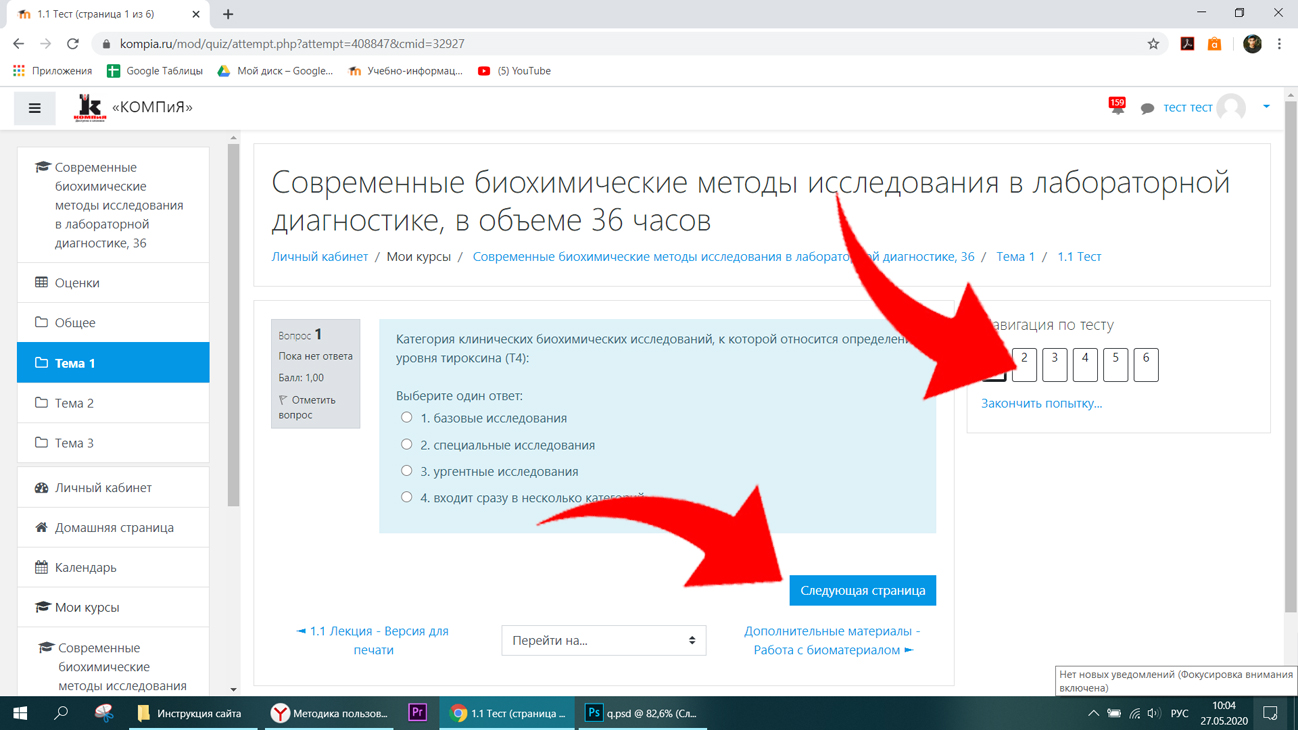Open the Adobe Acrobat extension icon
This screenshot has height=730, width=1298.
(x=1187, y=44)
